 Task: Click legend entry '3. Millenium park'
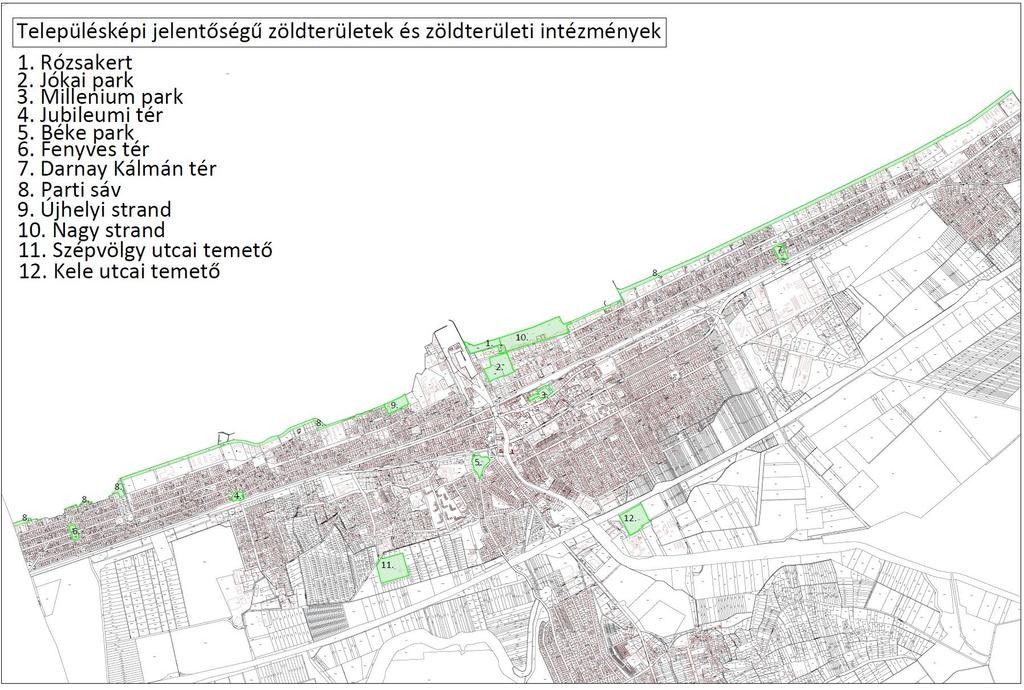[101, 97]
